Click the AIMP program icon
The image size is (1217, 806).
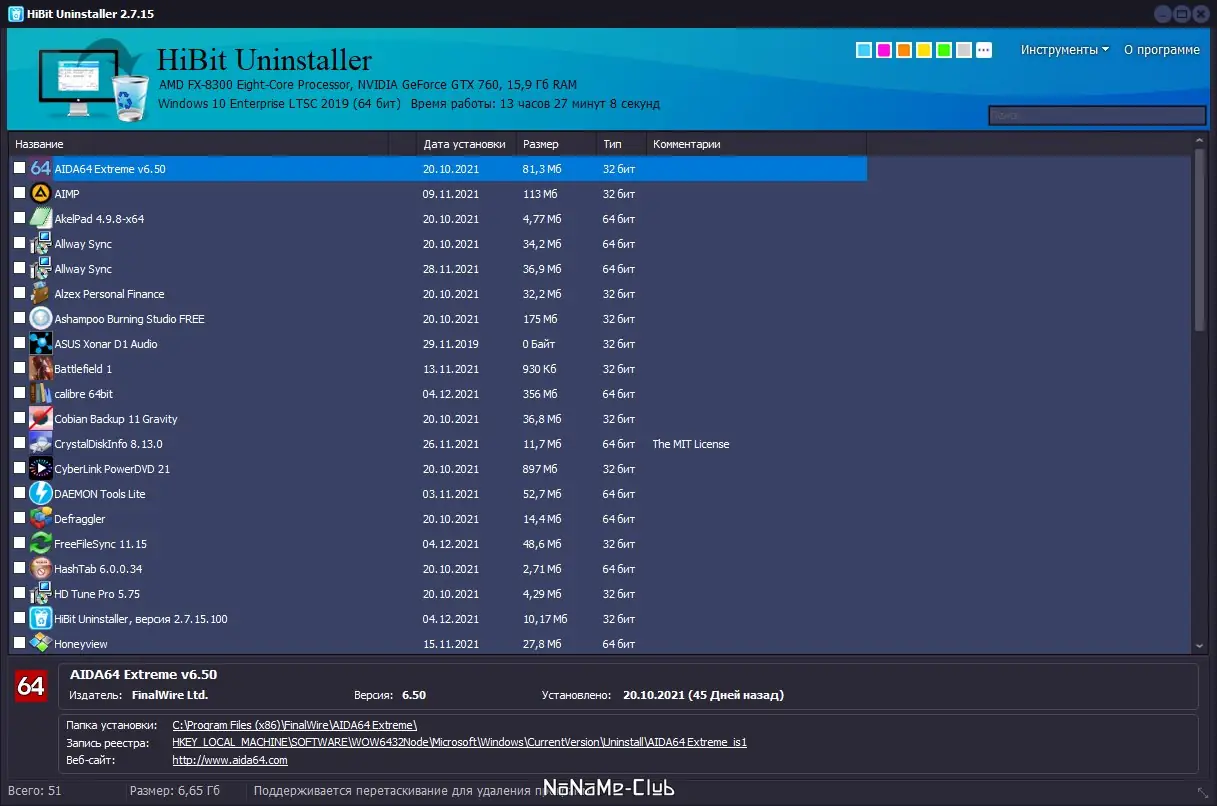click(40, 193)
